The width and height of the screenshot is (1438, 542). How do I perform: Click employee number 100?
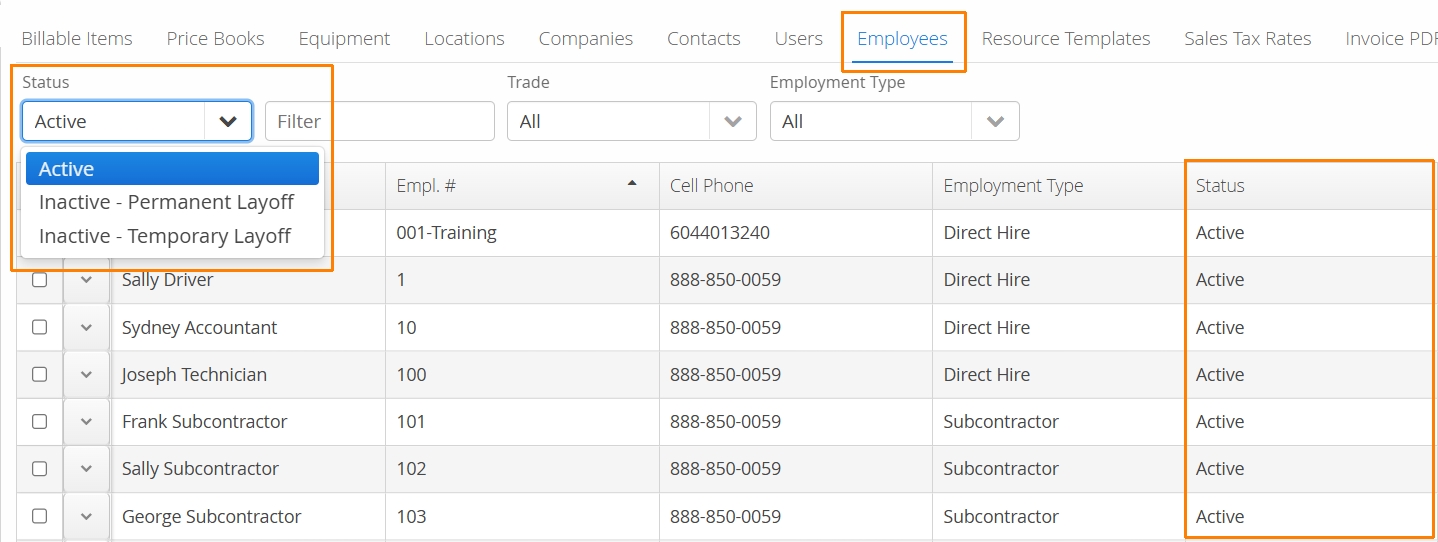click(x=411, y=375)
